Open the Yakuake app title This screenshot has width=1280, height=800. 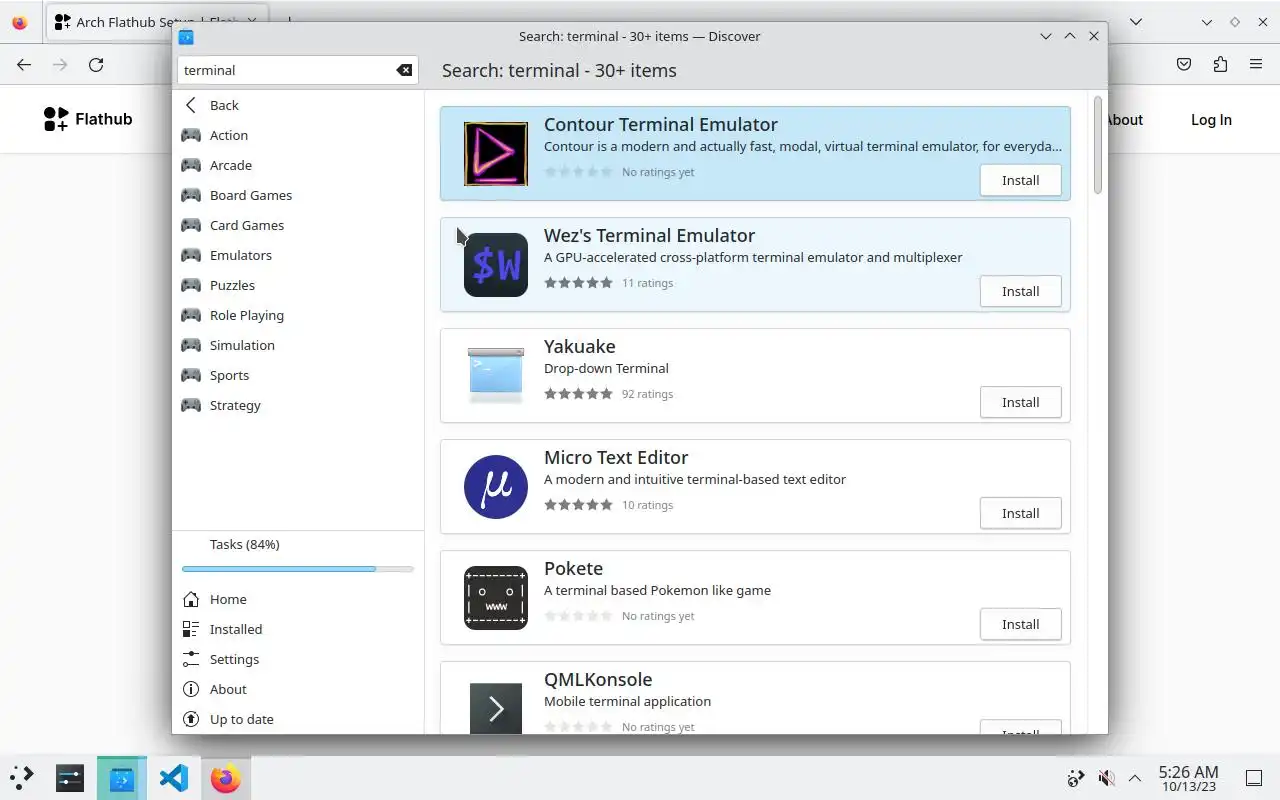(580, 346)
